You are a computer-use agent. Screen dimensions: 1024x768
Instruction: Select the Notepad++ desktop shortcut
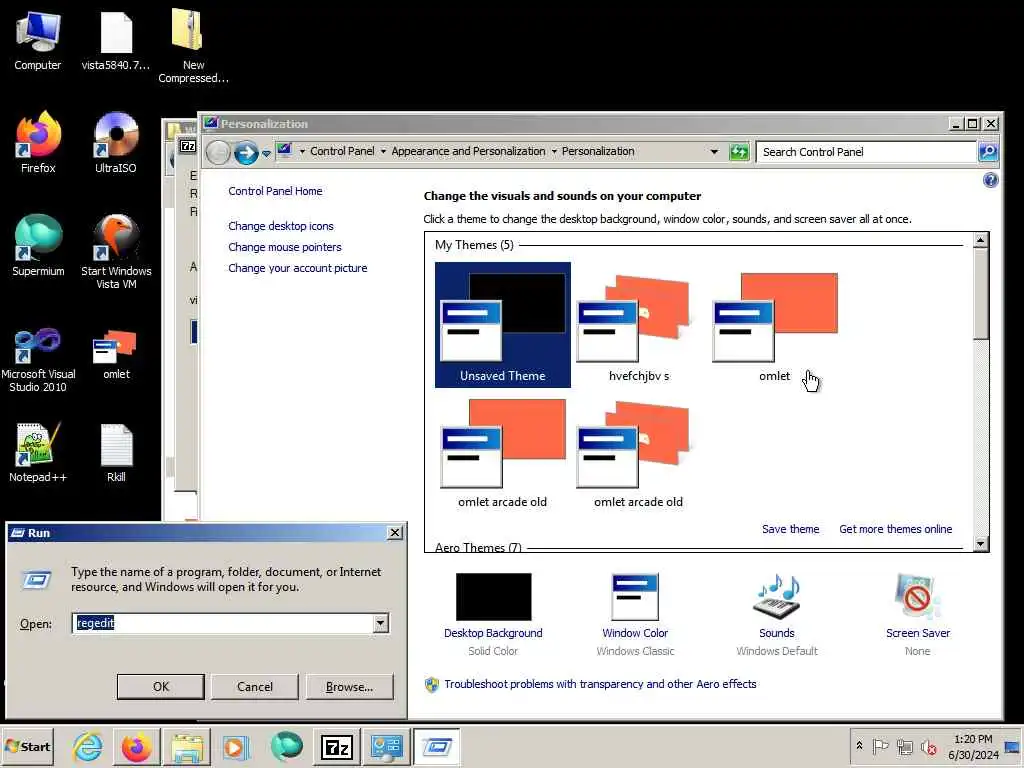(x=38, y=452)
